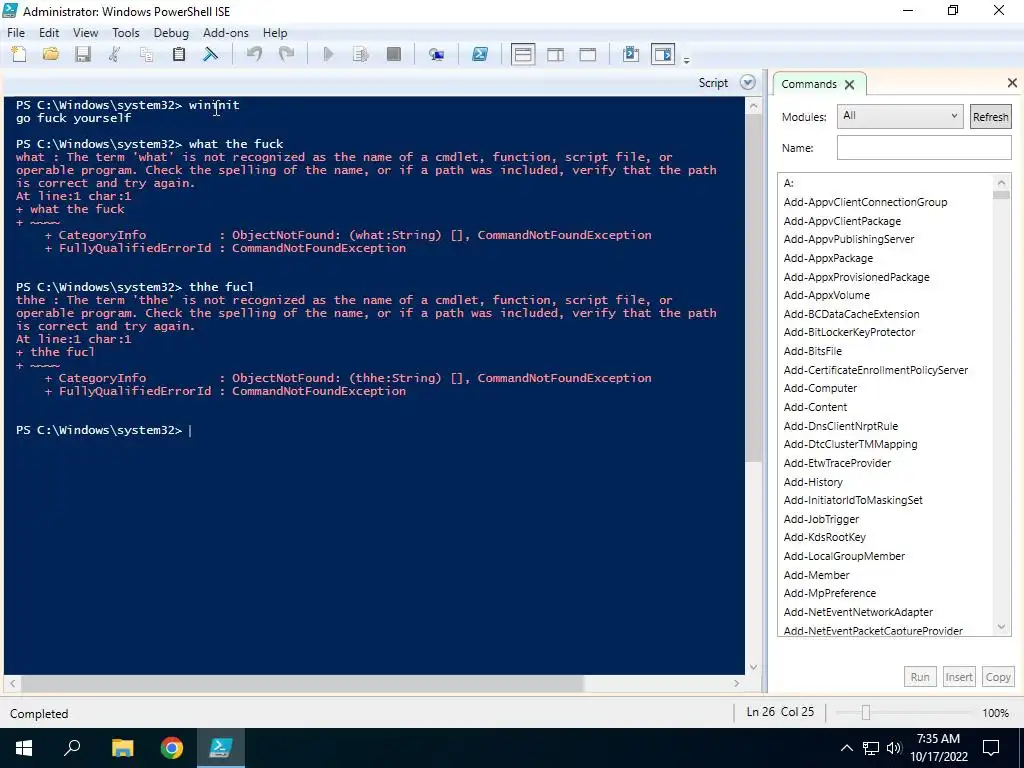Select Add-Computer command
The image size is (1024, 768).
point(820,389)
